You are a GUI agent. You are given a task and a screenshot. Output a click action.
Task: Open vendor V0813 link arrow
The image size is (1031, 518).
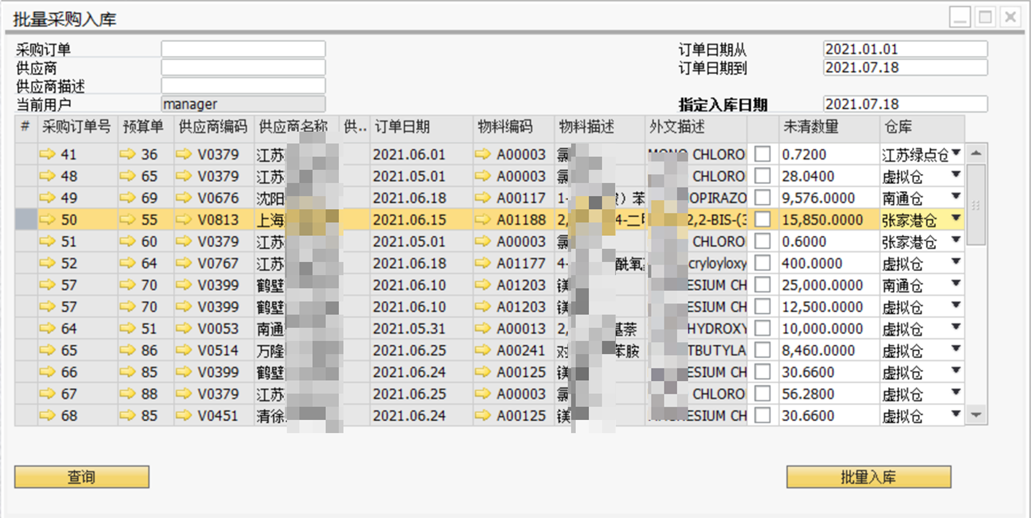184,220
